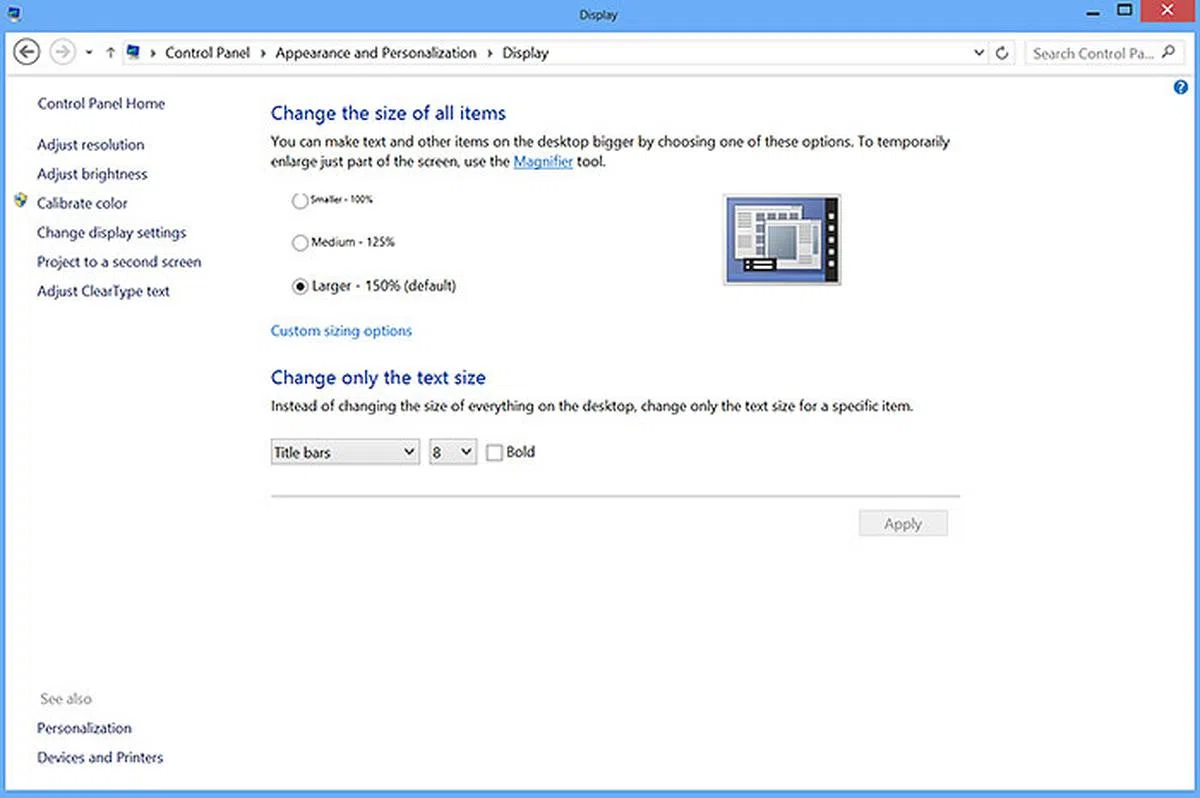
Task: Click the Up one level arrow
Action: (x=110, y=53)
